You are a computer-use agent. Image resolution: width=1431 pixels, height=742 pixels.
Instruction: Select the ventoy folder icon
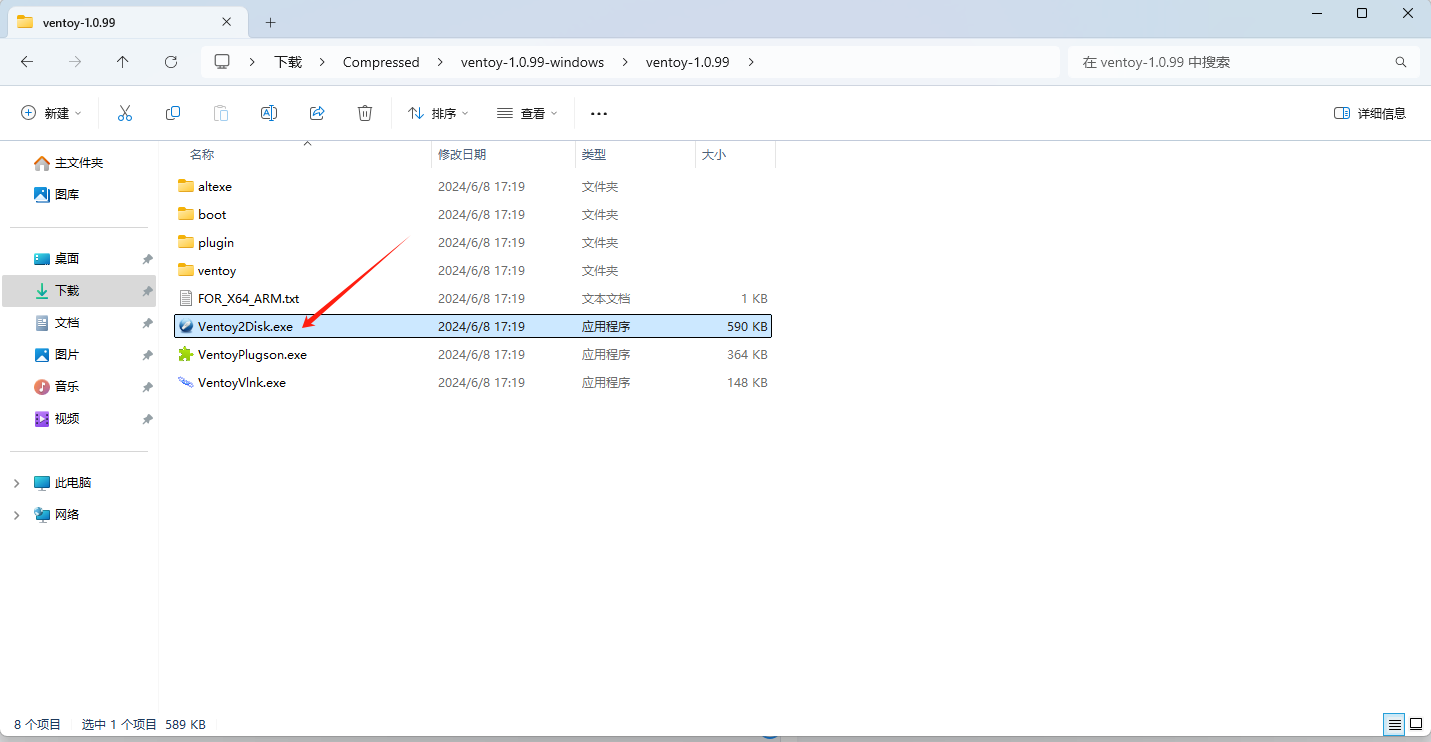pos(185,270)
